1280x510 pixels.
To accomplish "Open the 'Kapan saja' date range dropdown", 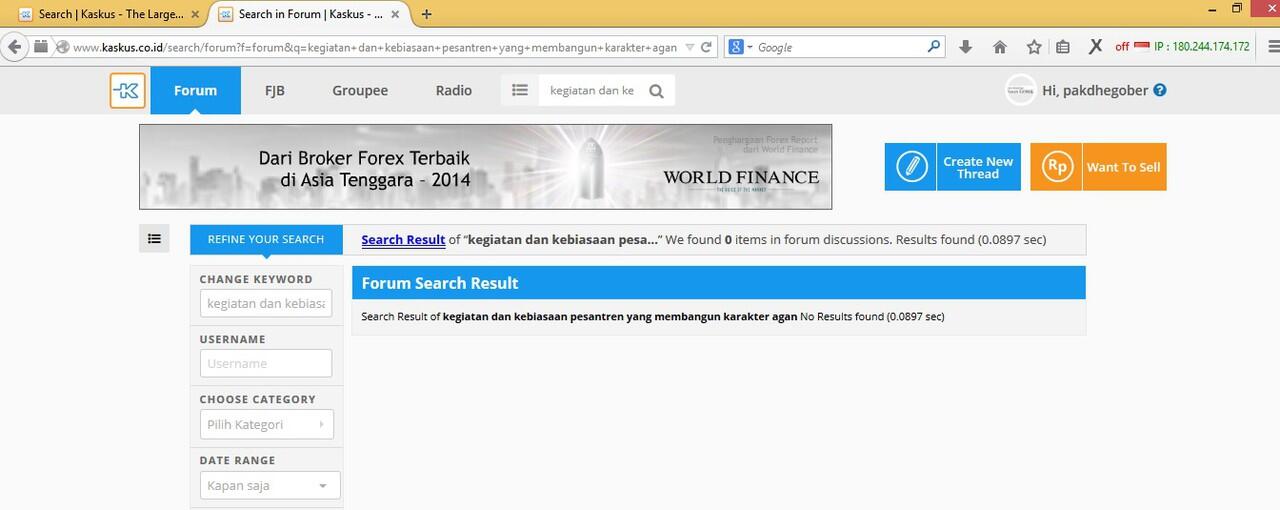I will (270, 486).
